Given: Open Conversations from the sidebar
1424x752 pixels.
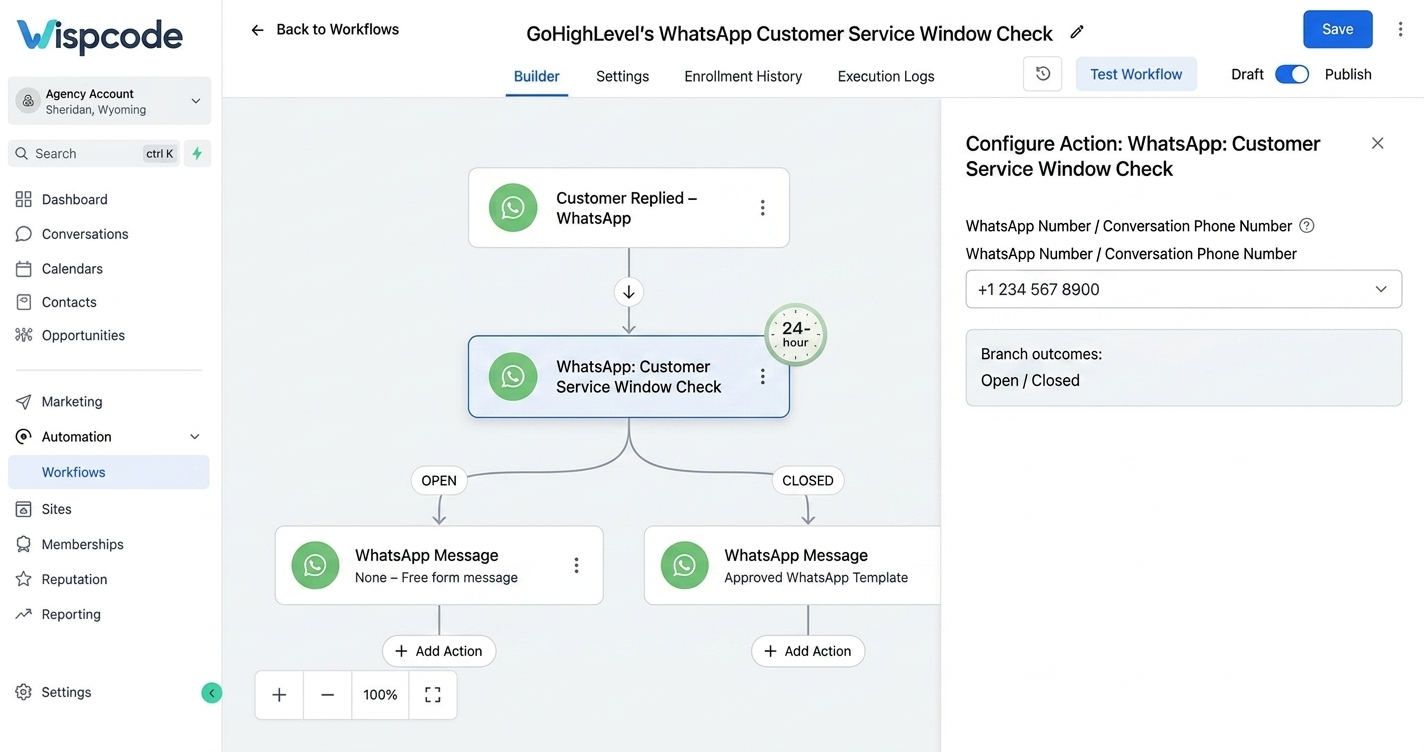Looking at the screenshot, I should [85, 234].
